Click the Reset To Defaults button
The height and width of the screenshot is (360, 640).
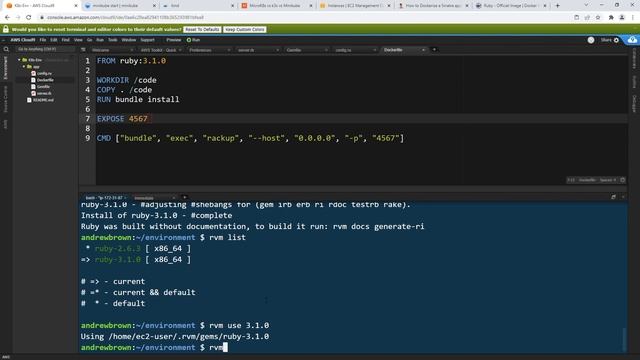[202, 29]
